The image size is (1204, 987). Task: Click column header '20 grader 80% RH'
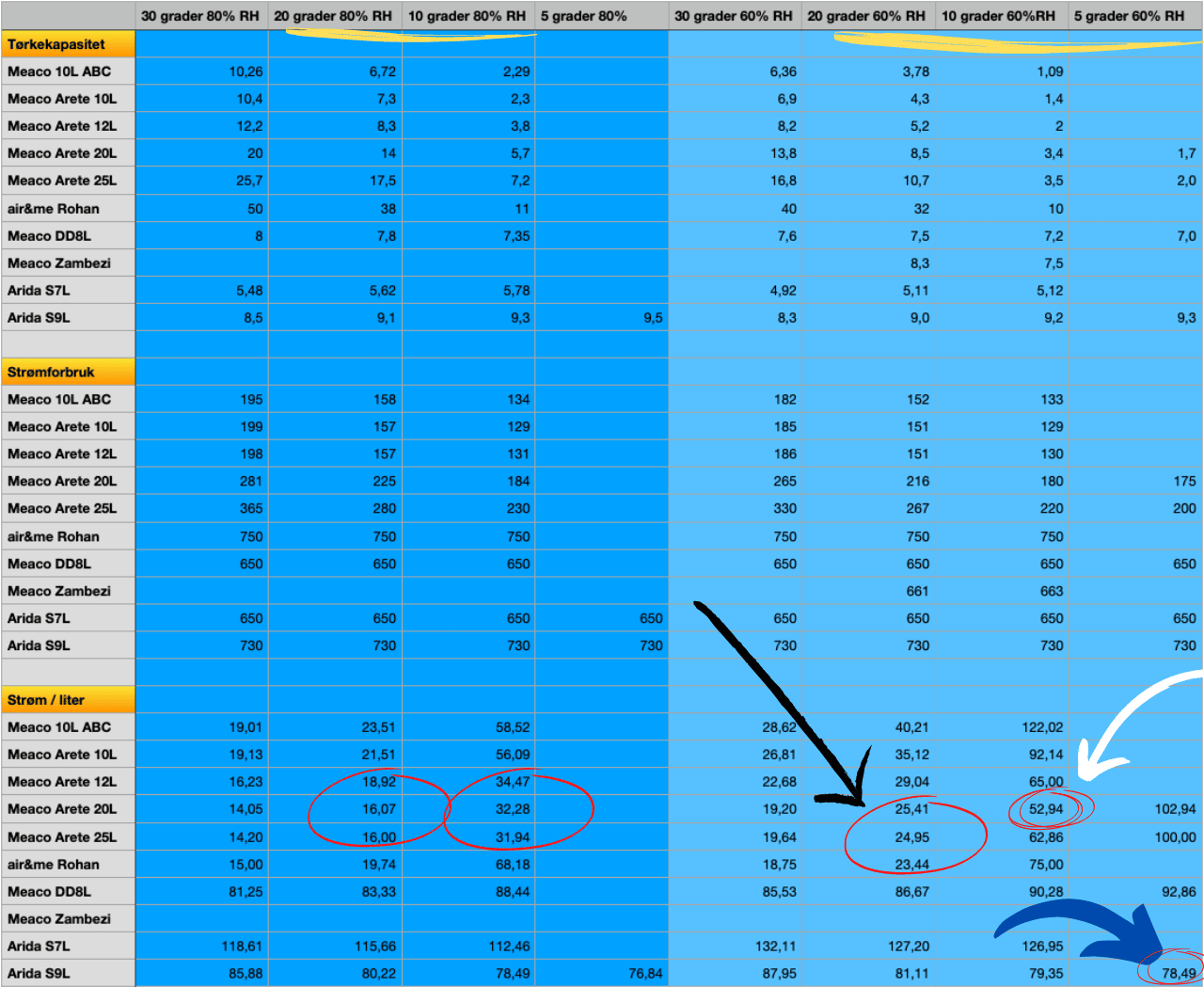click(335, 16)
